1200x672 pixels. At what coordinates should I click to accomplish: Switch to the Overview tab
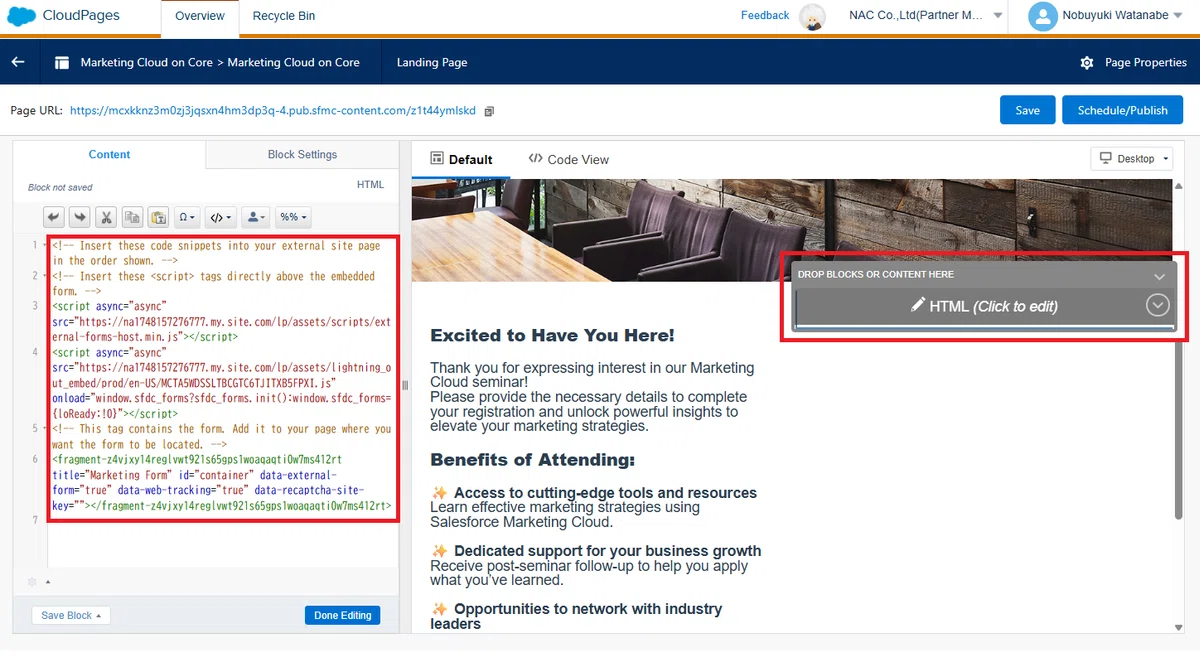(x=199, y=16)
